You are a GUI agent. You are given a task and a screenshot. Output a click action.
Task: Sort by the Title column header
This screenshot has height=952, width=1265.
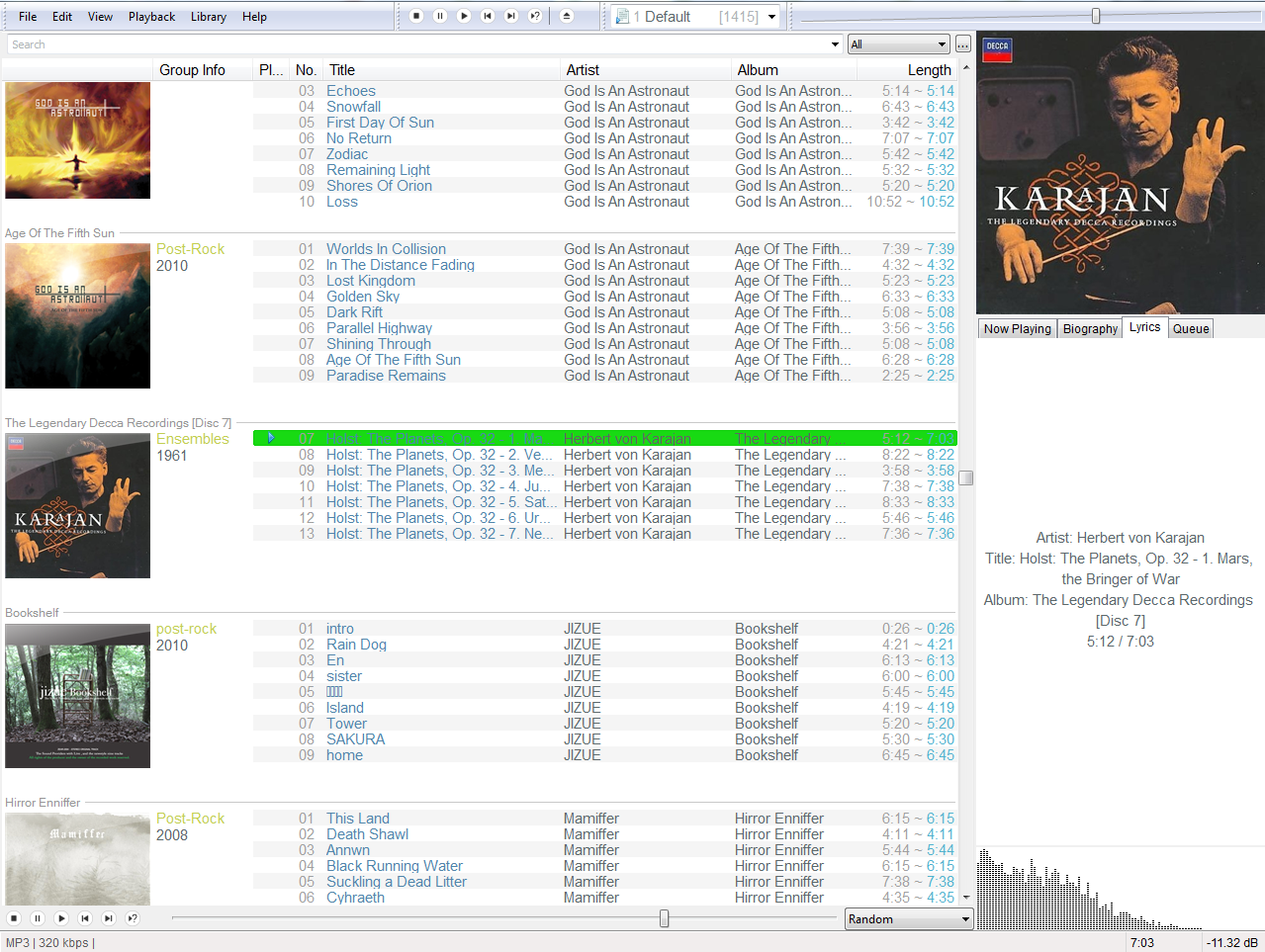441,70
